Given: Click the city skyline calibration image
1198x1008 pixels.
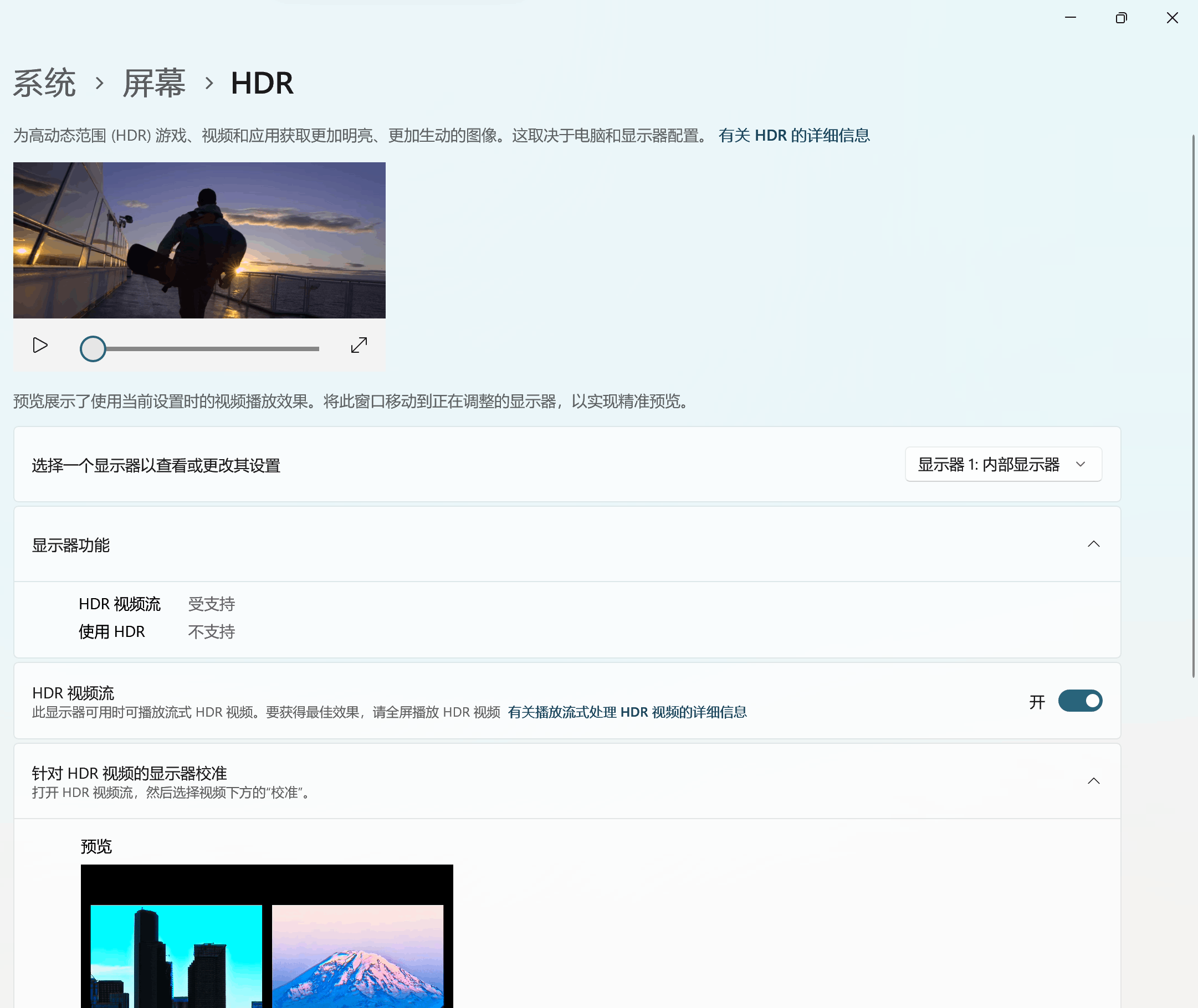Looking at the screenshot, I should coord(176,955).
